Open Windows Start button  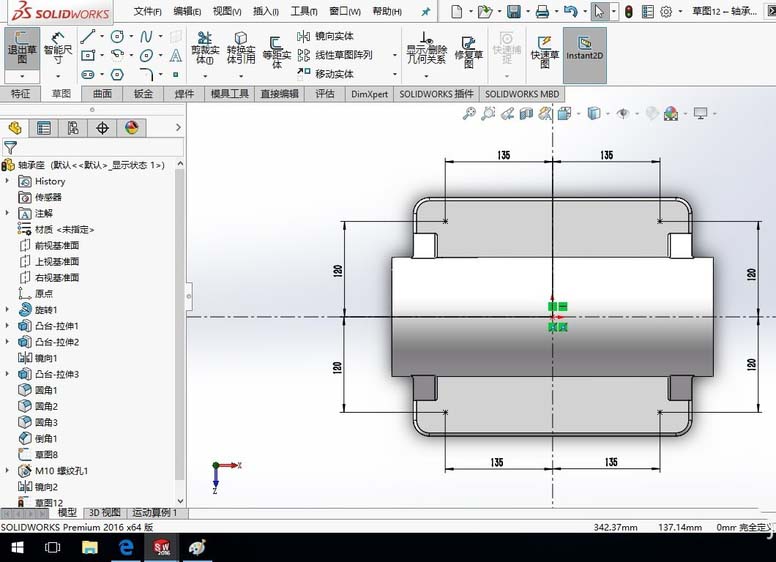point(17,547)
